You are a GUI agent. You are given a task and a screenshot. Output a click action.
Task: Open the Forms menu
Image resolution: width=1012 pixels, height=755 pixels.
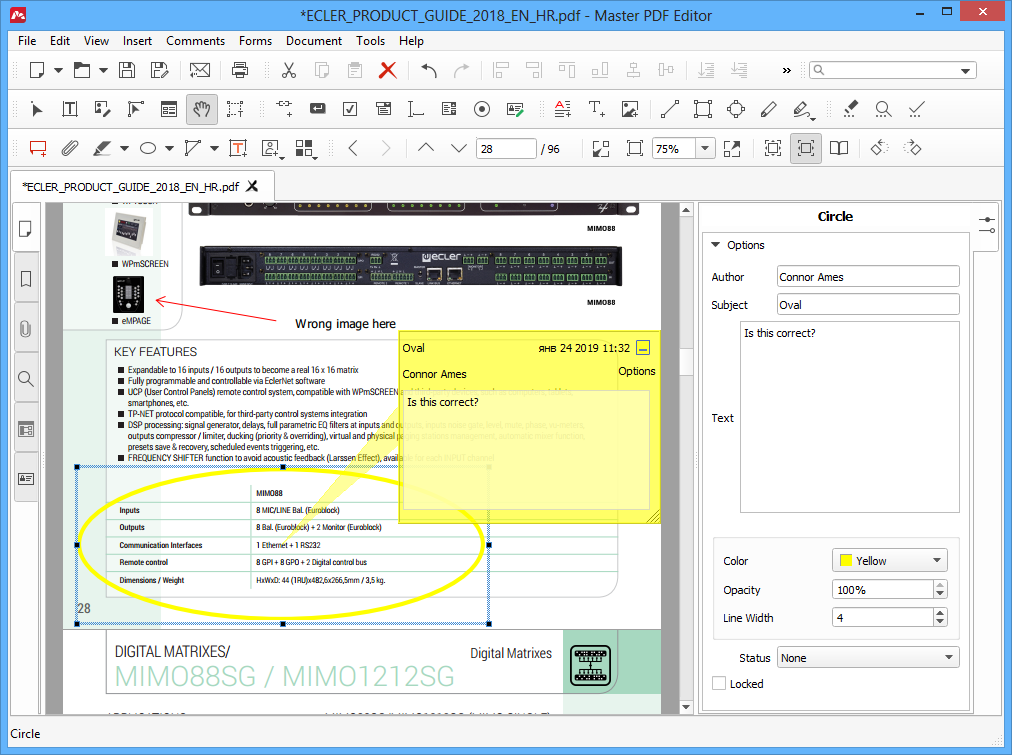click(x=256, y=41)
